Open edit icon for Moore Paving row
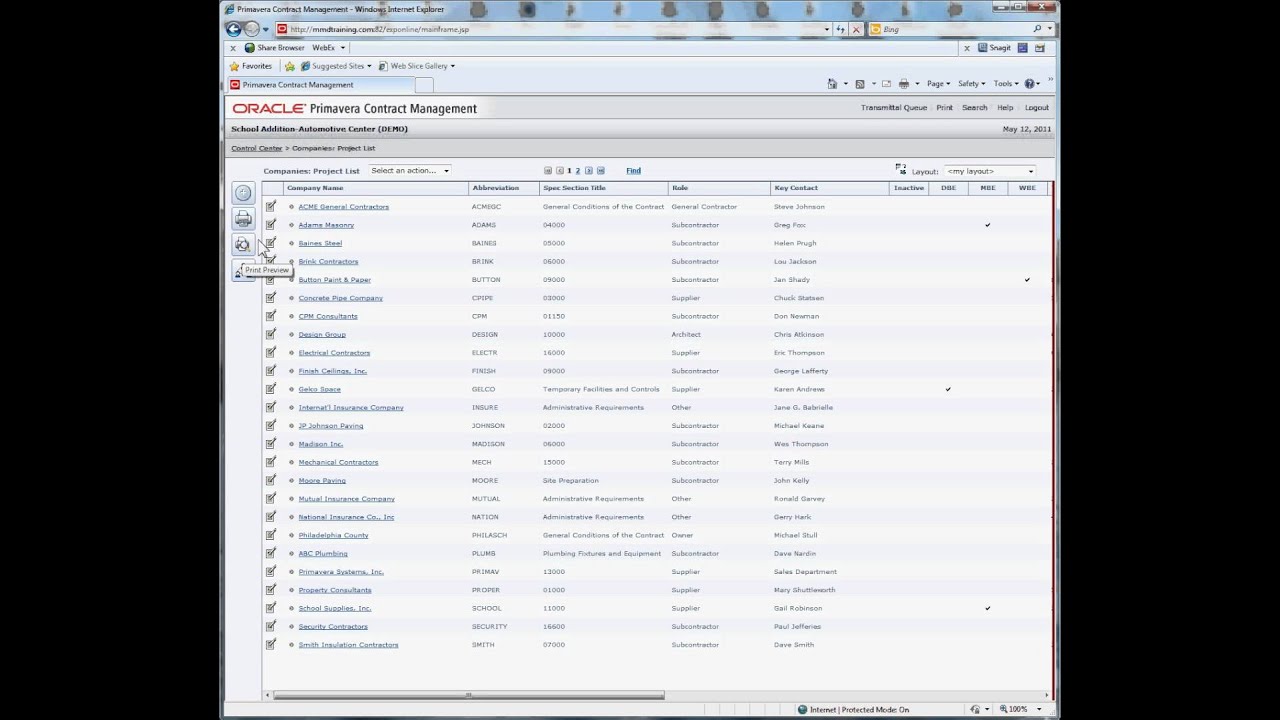1280x720 pixels. [270, 480]
